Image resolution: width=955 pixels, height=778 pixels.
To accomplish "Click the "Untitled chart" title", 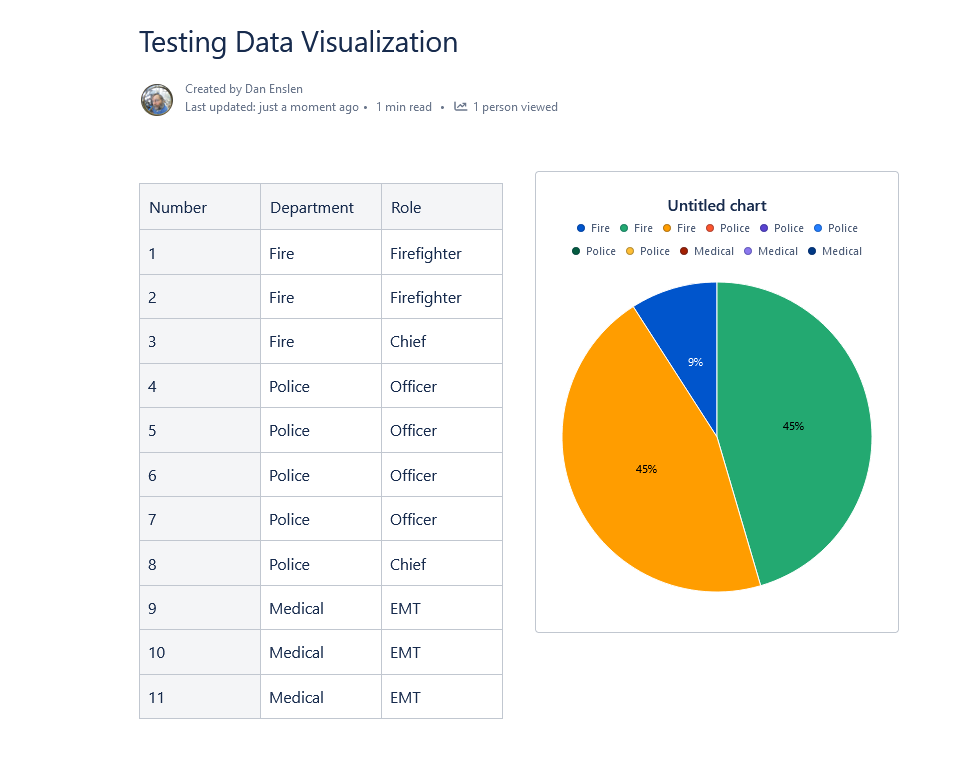I will point(716,205).
